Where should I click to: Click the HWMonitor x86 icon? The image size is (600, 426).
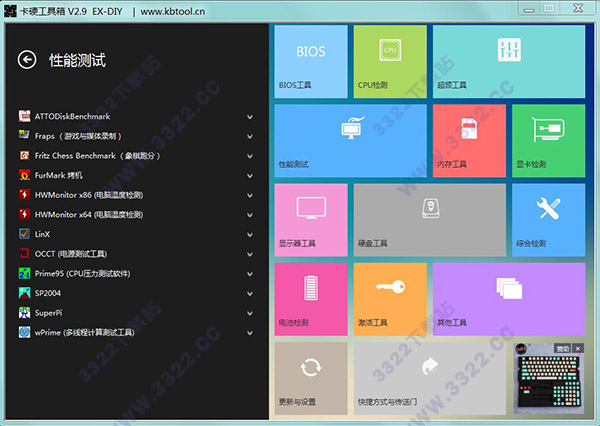click(24, 194)
